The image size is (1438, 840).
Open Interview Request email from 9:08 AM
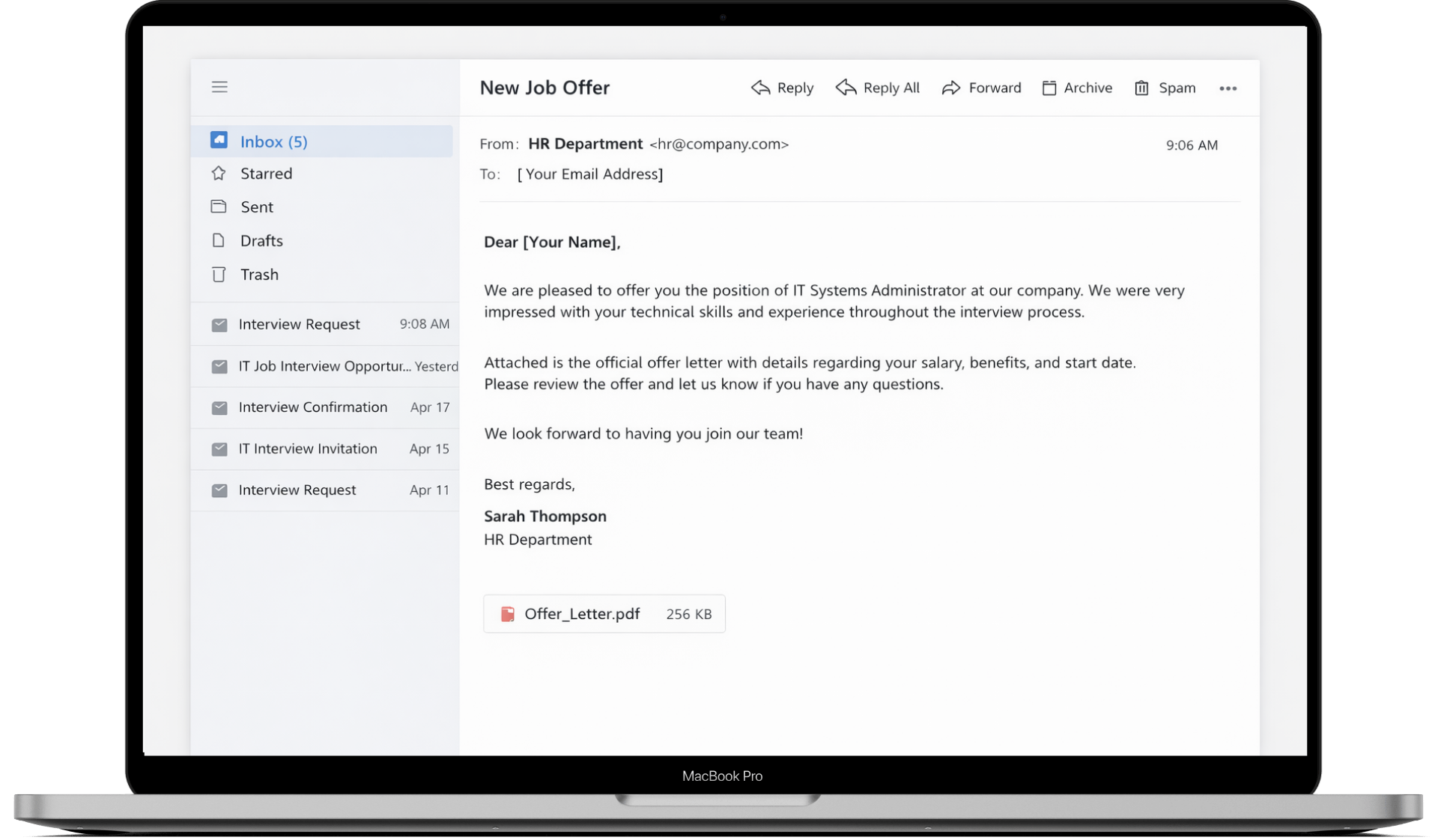tap(325, 324)
